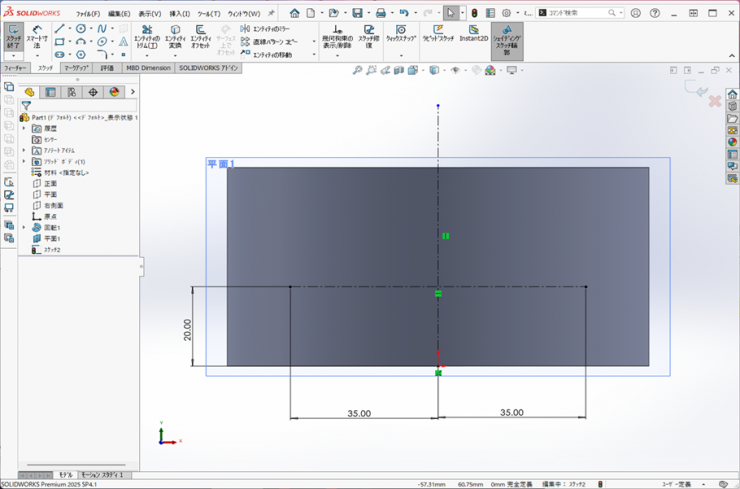The width and height of the screenshot is (740, 489).
Task: Click the 20.00 dimension value
Action: click(188, 330)
